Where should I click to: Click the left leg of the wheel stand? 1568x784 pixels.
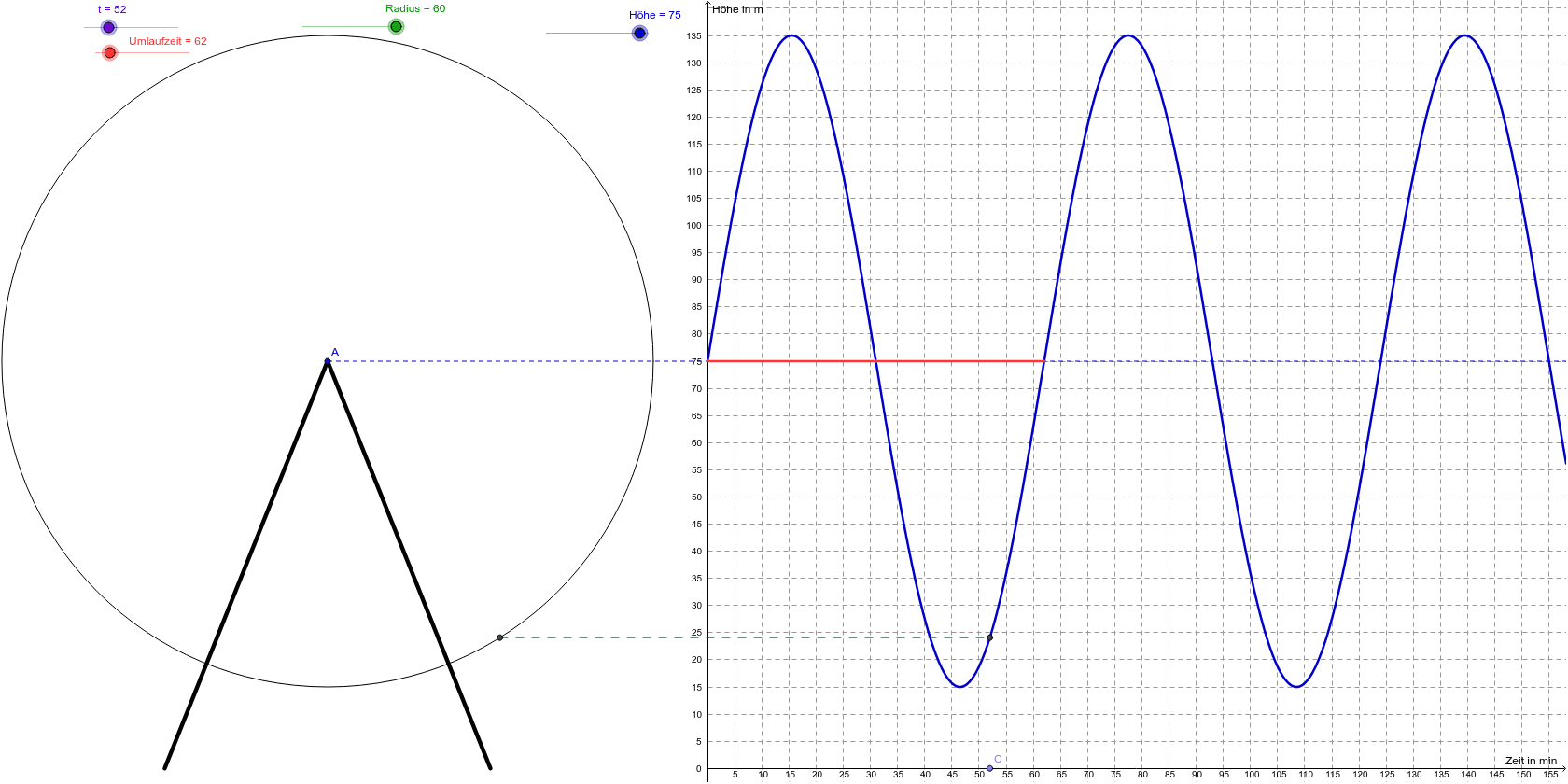coord(246,565)
